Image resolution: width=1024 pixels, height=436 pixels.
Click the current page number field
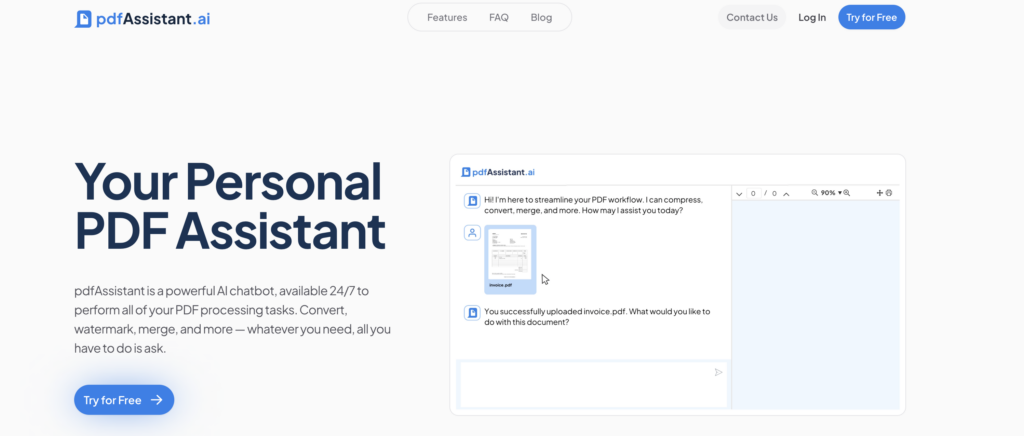[753, 193]
